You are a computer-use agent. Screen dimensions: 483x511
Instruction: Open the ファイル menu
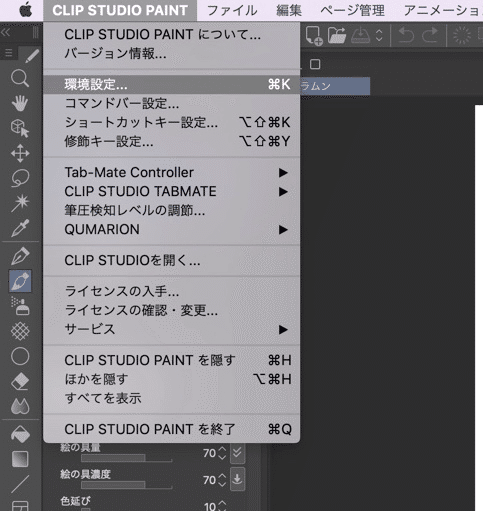[x=232, y=11]
